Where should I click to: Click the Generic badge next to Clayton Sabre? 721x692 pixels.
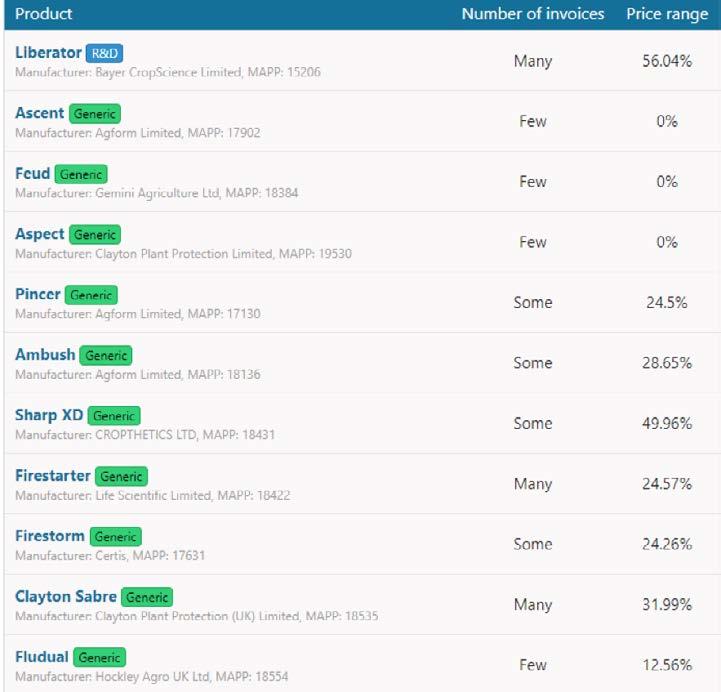pyautogui.click(x=147, y=597)
